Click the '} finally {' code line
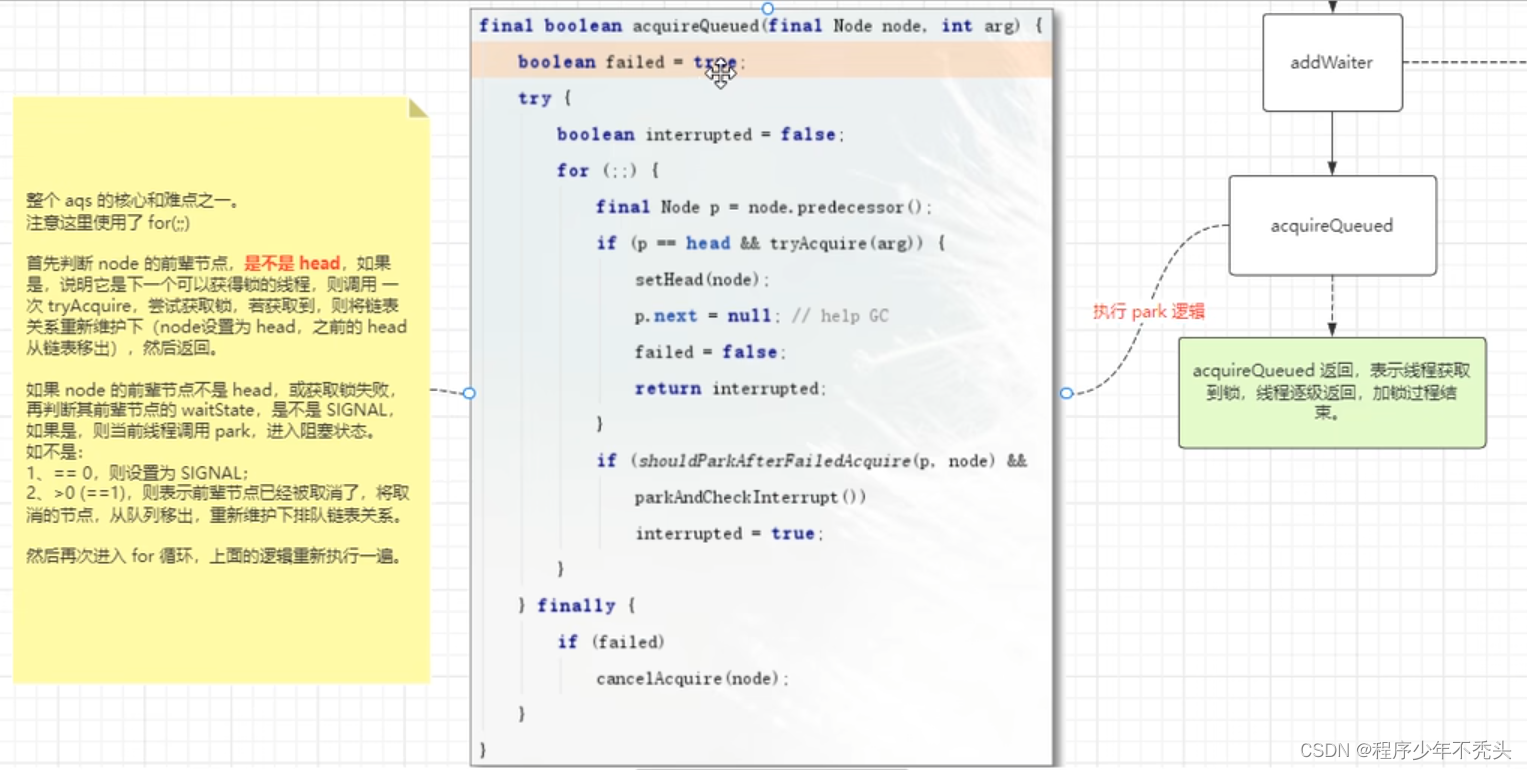The height and width of the screenshot is (770, 1527). pyautogui.click(x=576, y=605)
